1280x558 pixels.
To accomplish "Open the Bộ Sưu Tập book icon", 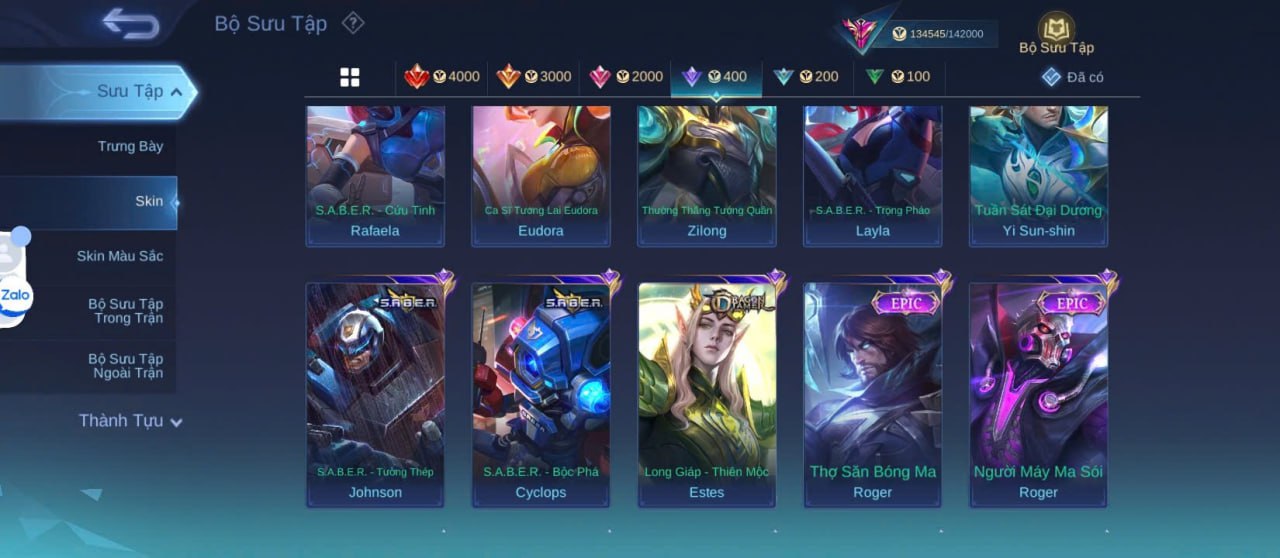I will 1056,27.
